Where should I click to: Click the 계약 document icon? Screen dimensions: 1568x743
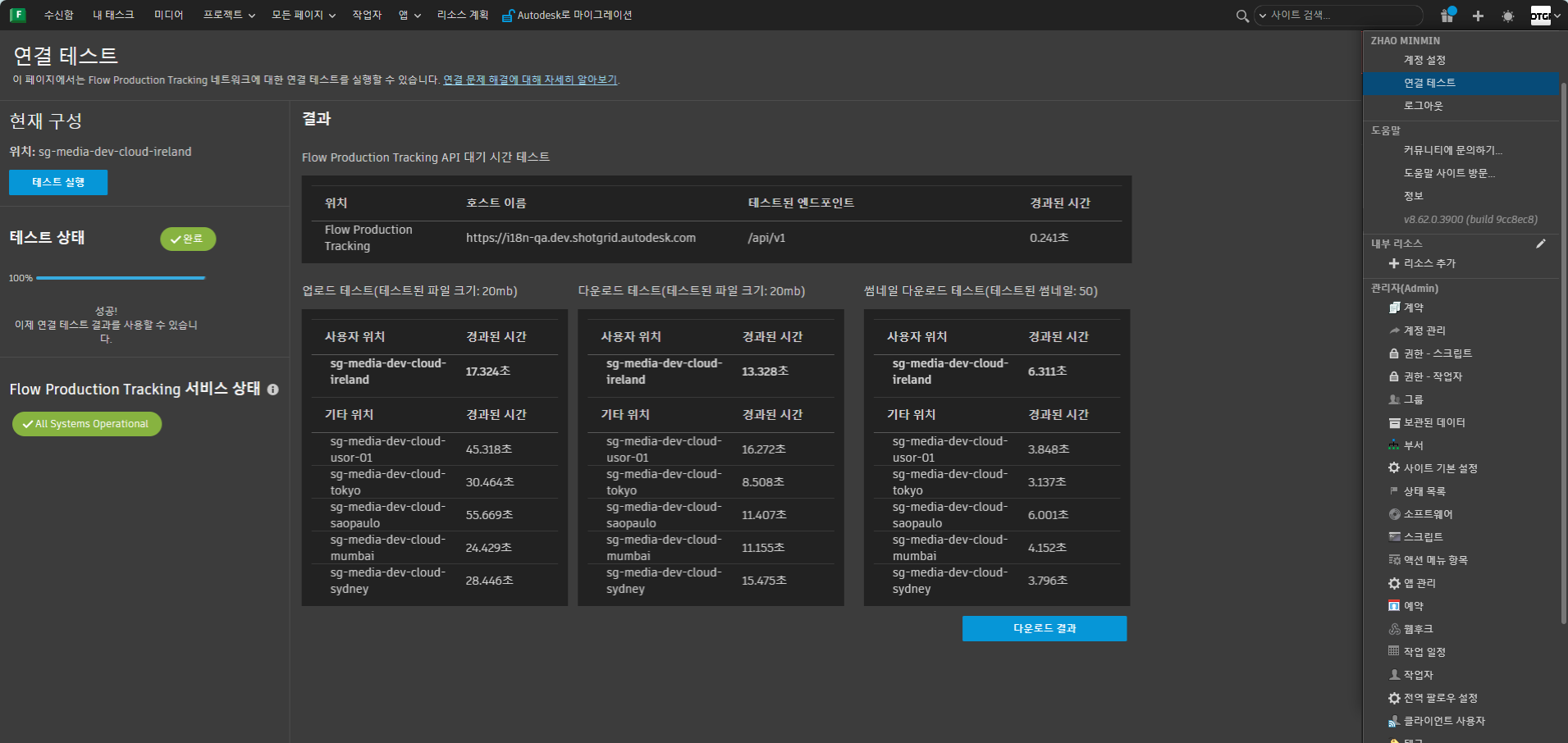tap(1394, 308)
